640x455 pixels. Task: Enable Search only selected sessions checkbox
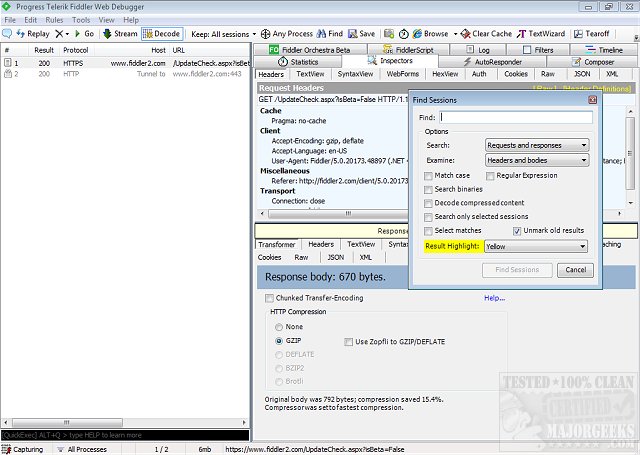pos(428,217)
